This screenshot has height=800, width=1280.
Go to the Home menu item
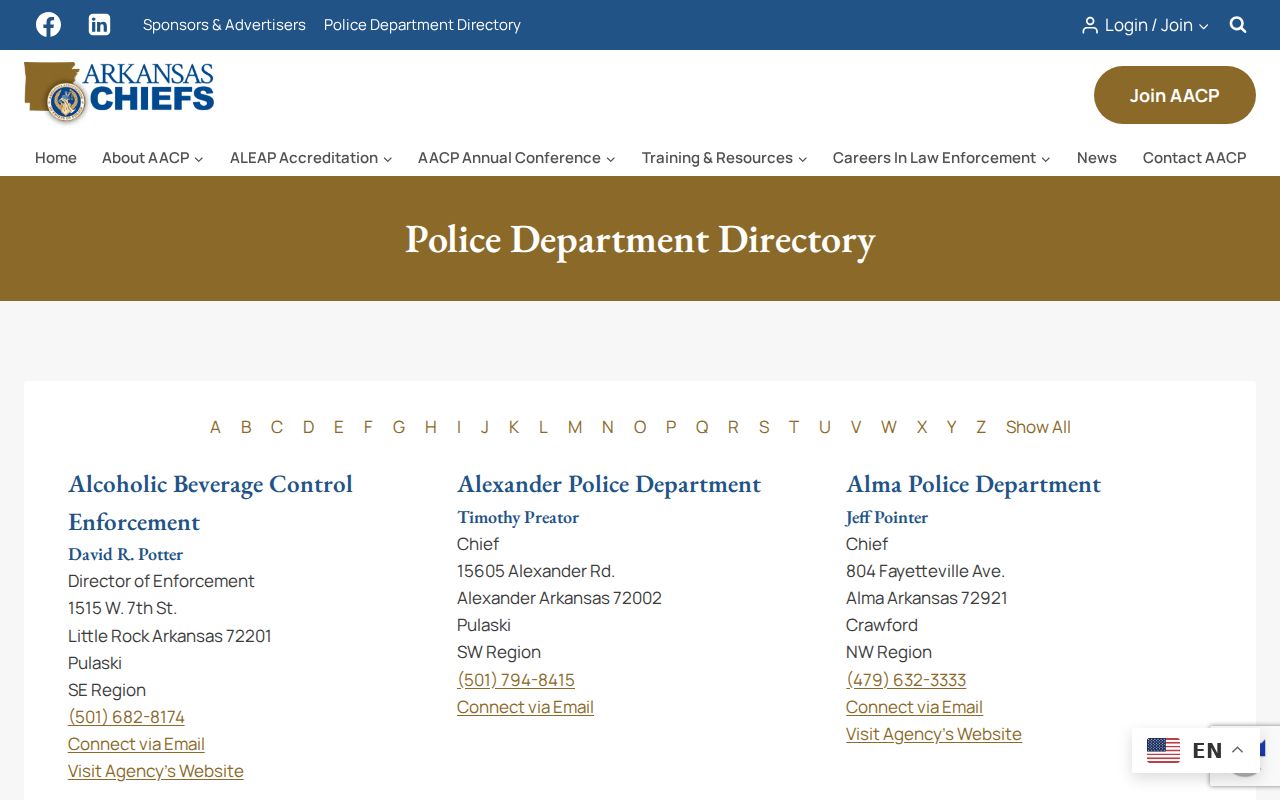click(56, 158)
